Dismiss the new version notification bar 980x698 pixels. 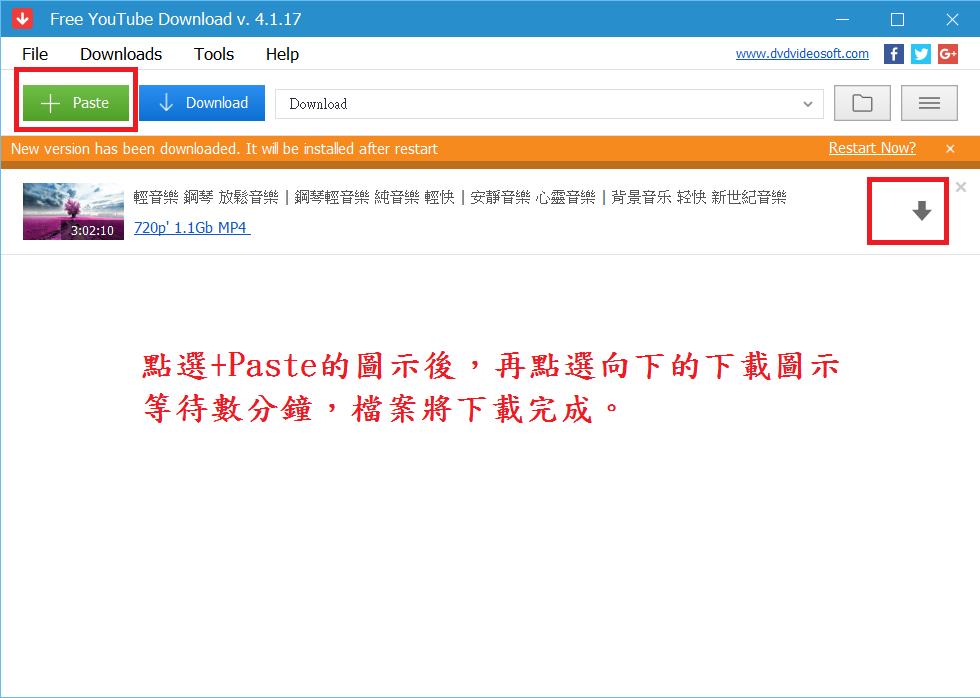point(950,149)
